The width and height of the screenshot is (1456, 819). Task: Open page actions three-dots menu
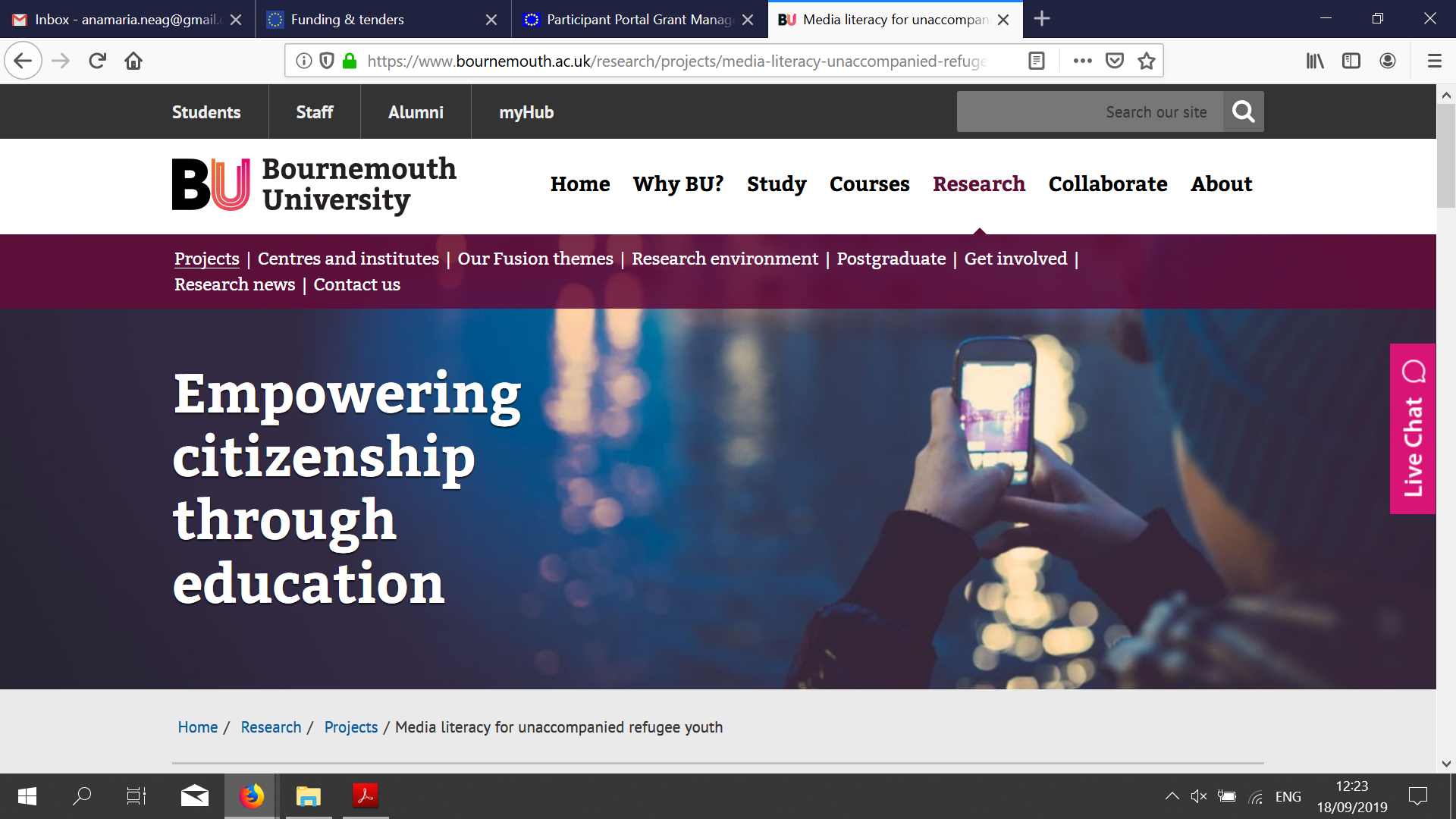(x=1082, y=61)
